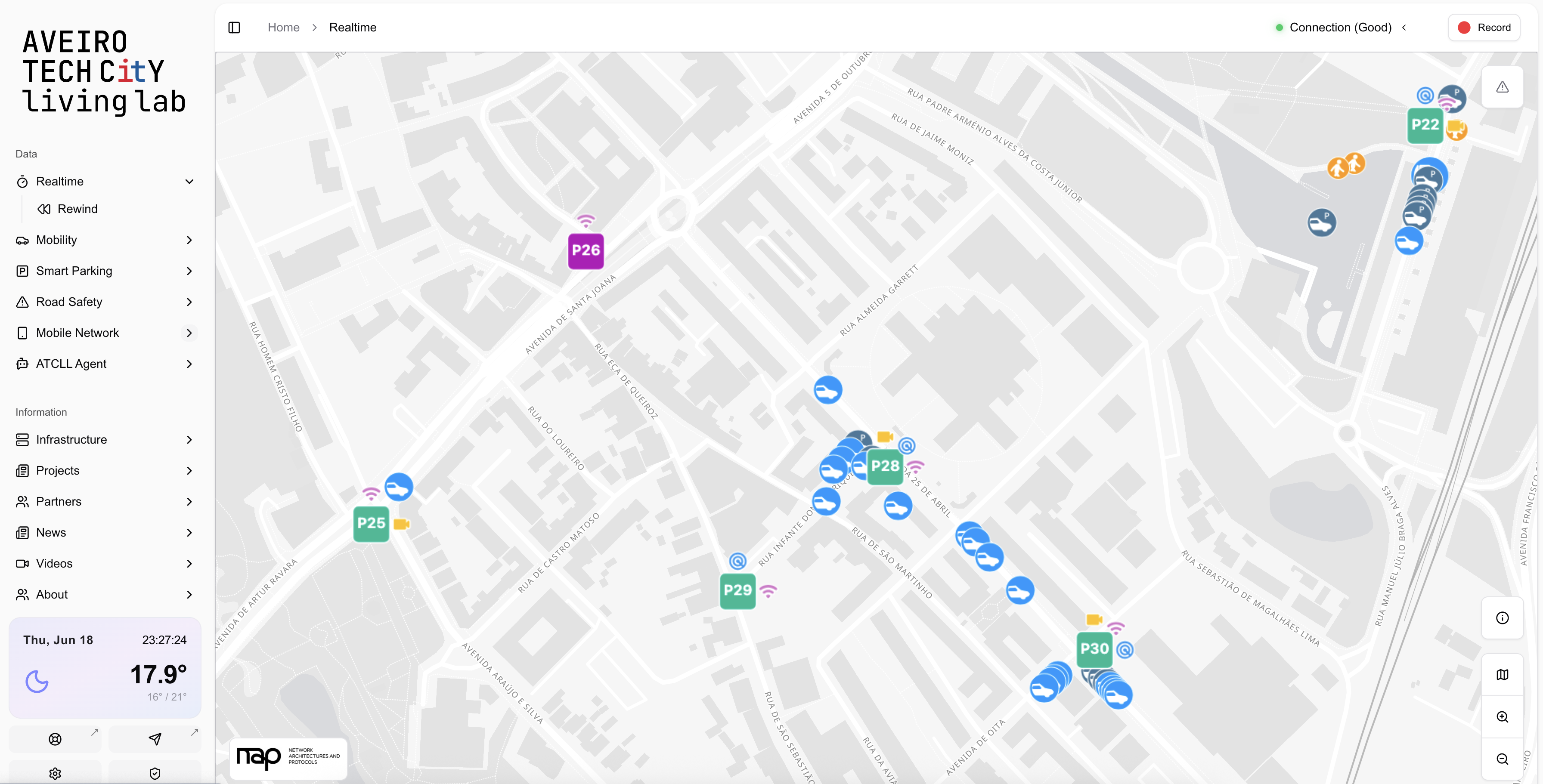The width and height of the screenshot is (1543, 784).
Task: Open the P29 parking marker
Action: pyautogui.click(x=737, y=591)
